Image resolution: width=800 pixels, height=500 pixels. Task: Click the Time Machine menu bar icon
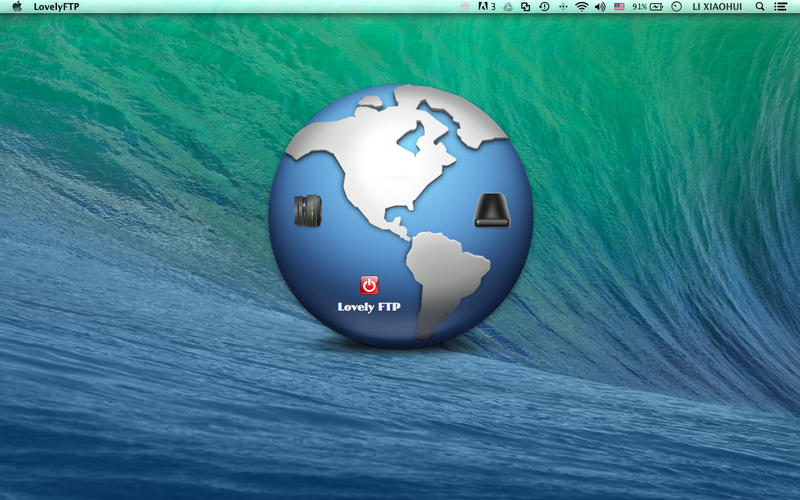click(x=544, y=7)
